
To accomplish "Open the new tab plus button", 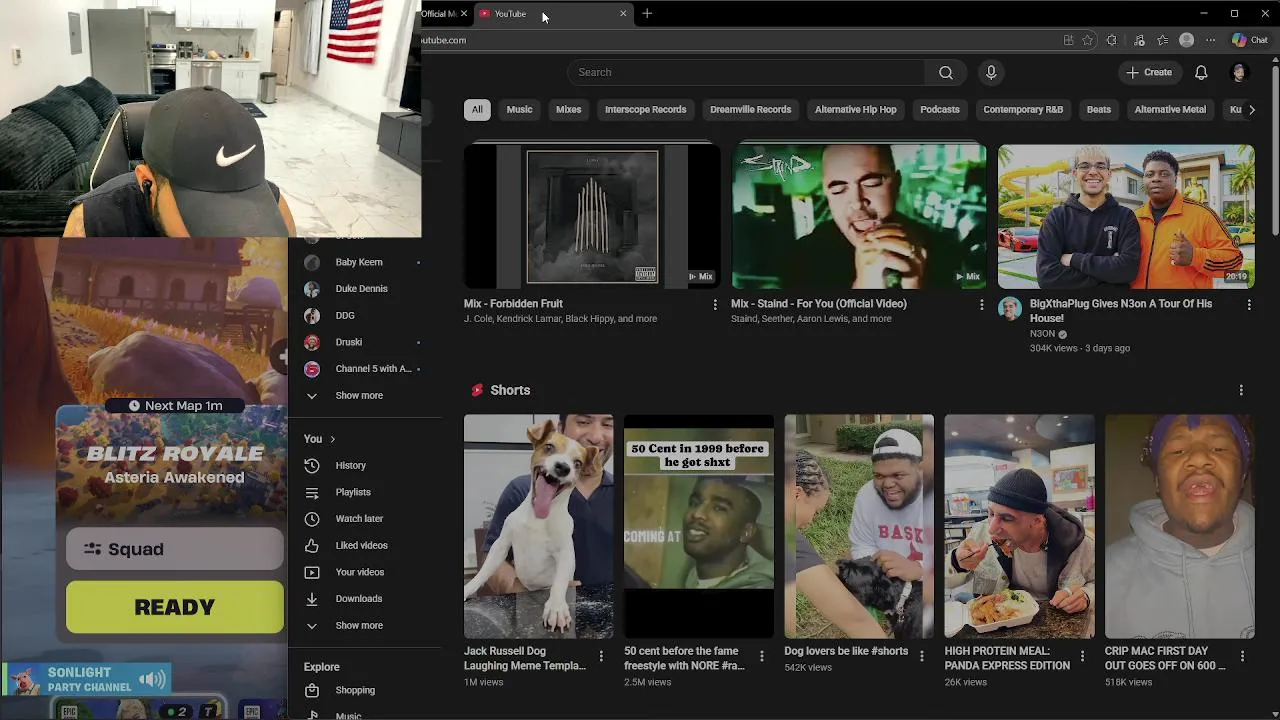I will 647,13.
